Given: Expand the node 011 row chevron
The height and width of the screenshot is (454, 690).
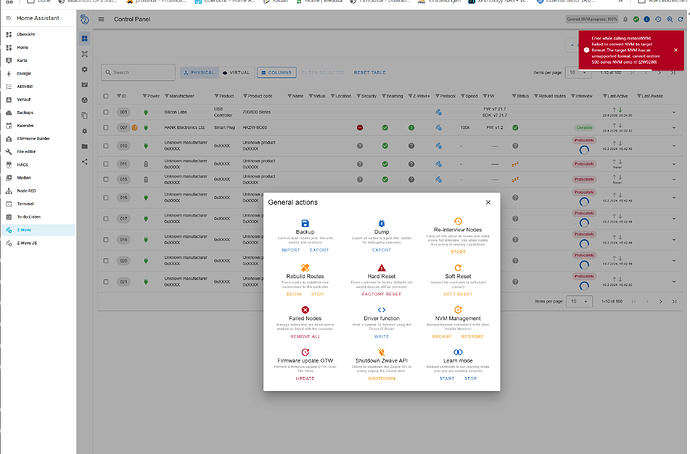Looking at the screenshot, I should click(674, 165).
